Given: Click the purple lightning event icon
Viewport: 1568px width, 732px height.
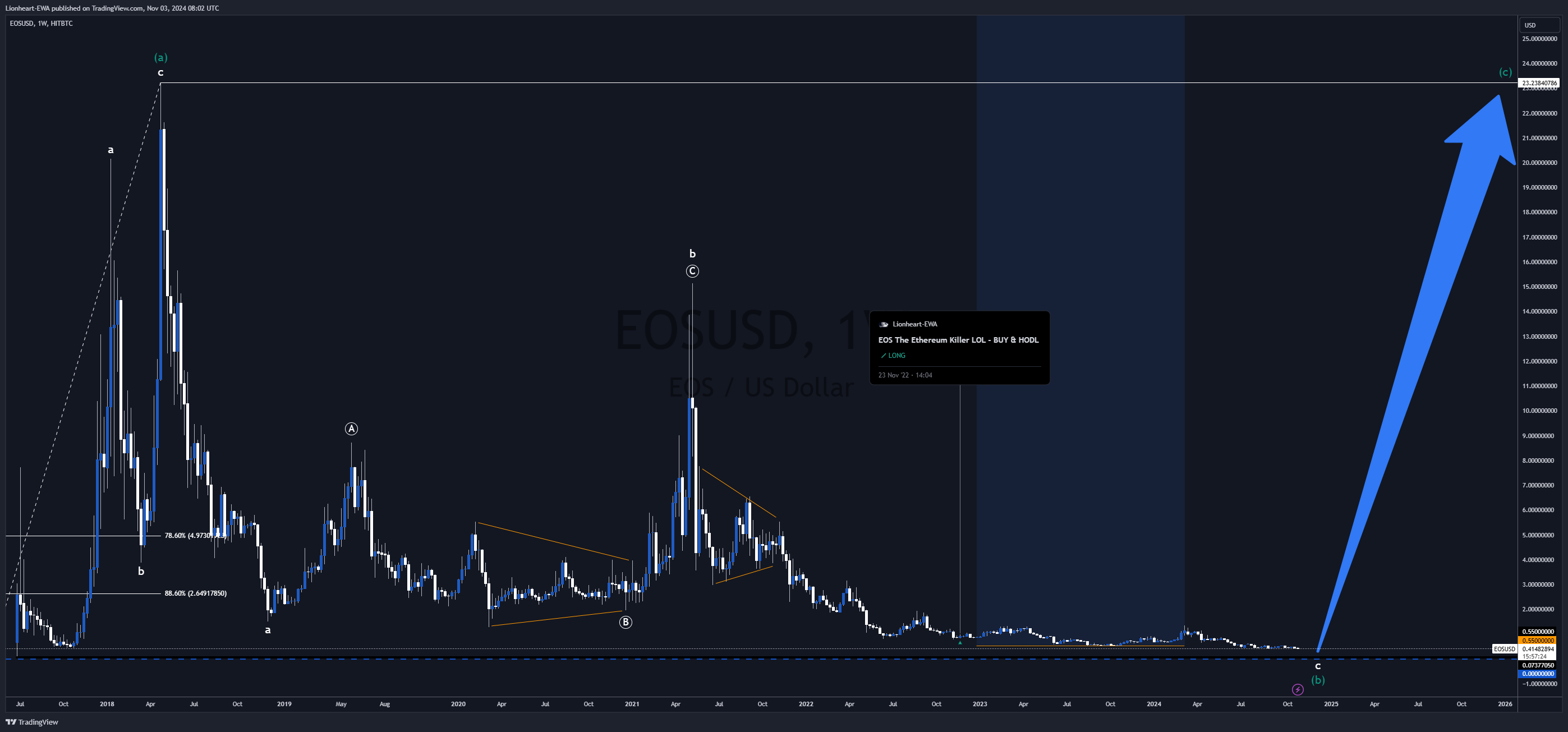Looking at the screenshot, I should pos(1298,689).
